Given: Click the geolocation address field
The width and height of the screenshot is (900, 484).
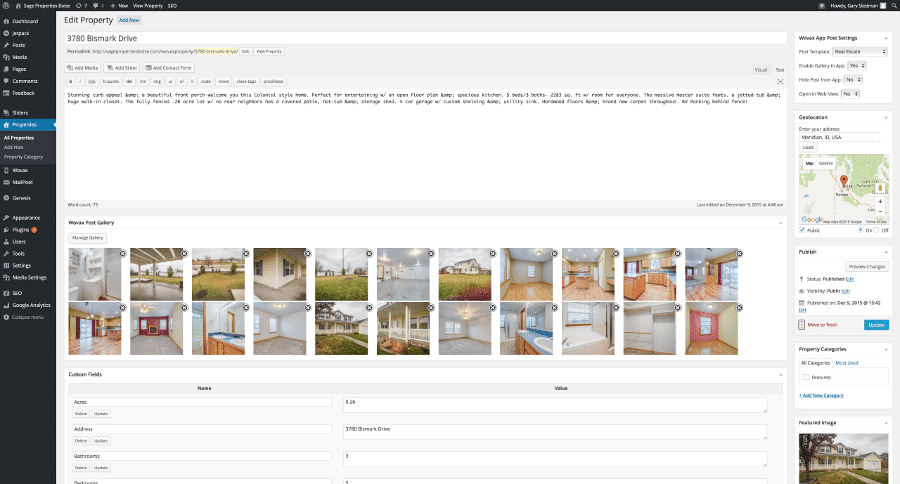Looking at the screenshot, I should (839, 137).
